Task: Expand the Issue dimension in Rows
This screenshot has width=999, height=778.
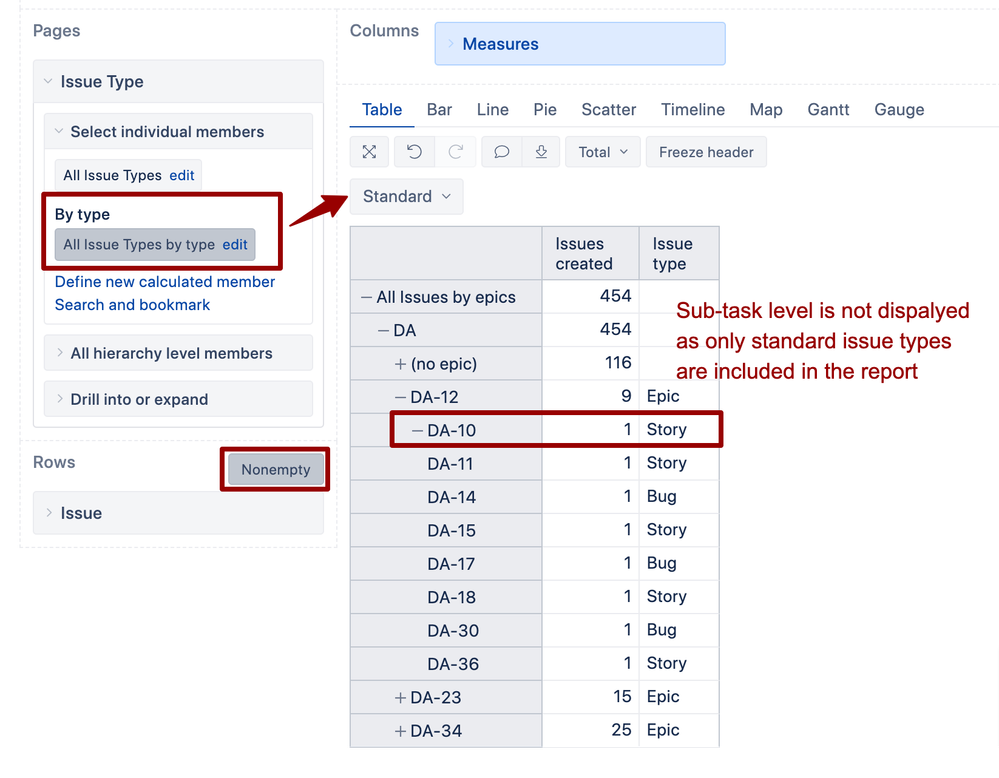Action: pyautogui.click(x=49, y=513)
